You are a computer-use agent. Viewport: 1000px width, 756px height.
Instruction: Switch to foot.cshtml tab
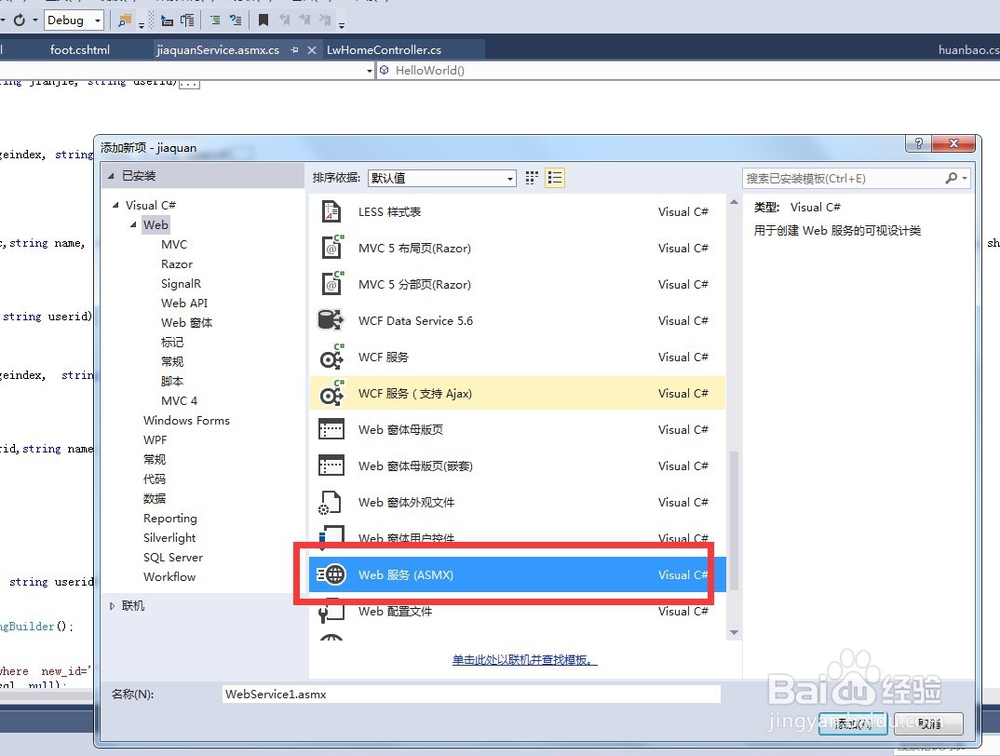pyautogui.click(x=80, y=50)
